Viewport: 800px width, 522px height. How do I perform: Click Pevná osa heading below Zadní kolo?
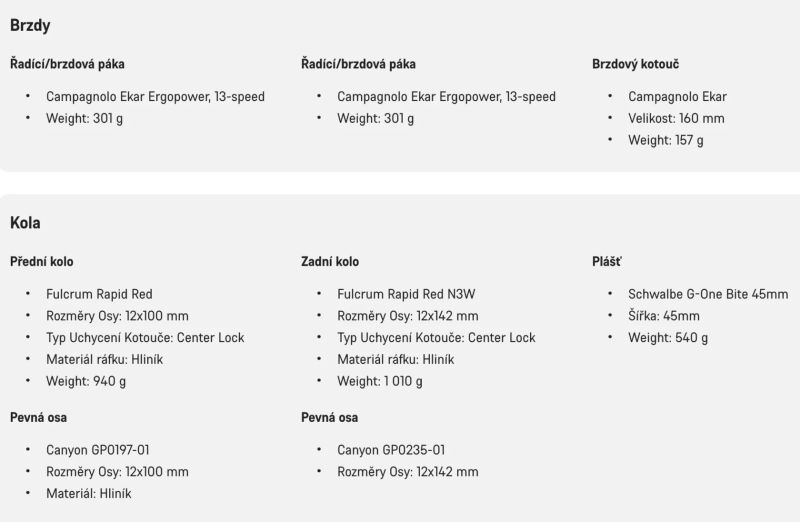pos(329,417)
